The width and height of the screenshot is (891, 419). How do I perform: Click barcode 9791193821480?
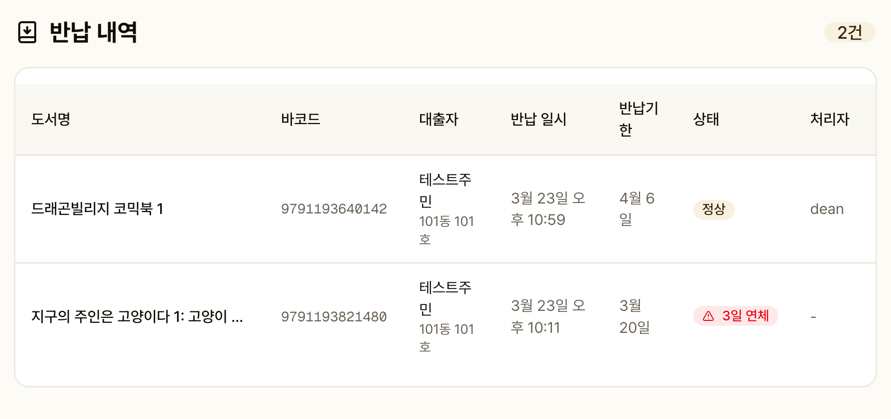[333, 317]
